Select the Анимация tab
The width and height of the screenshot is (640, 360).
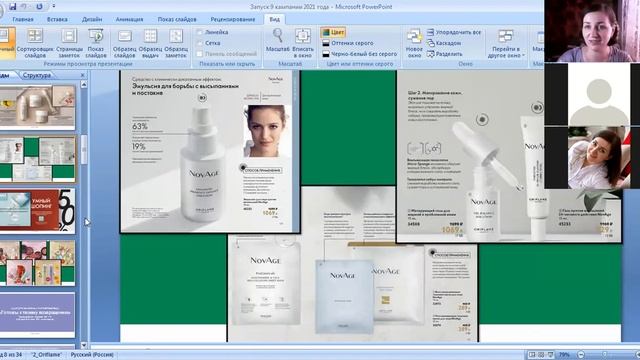click(x=129, y=19)
